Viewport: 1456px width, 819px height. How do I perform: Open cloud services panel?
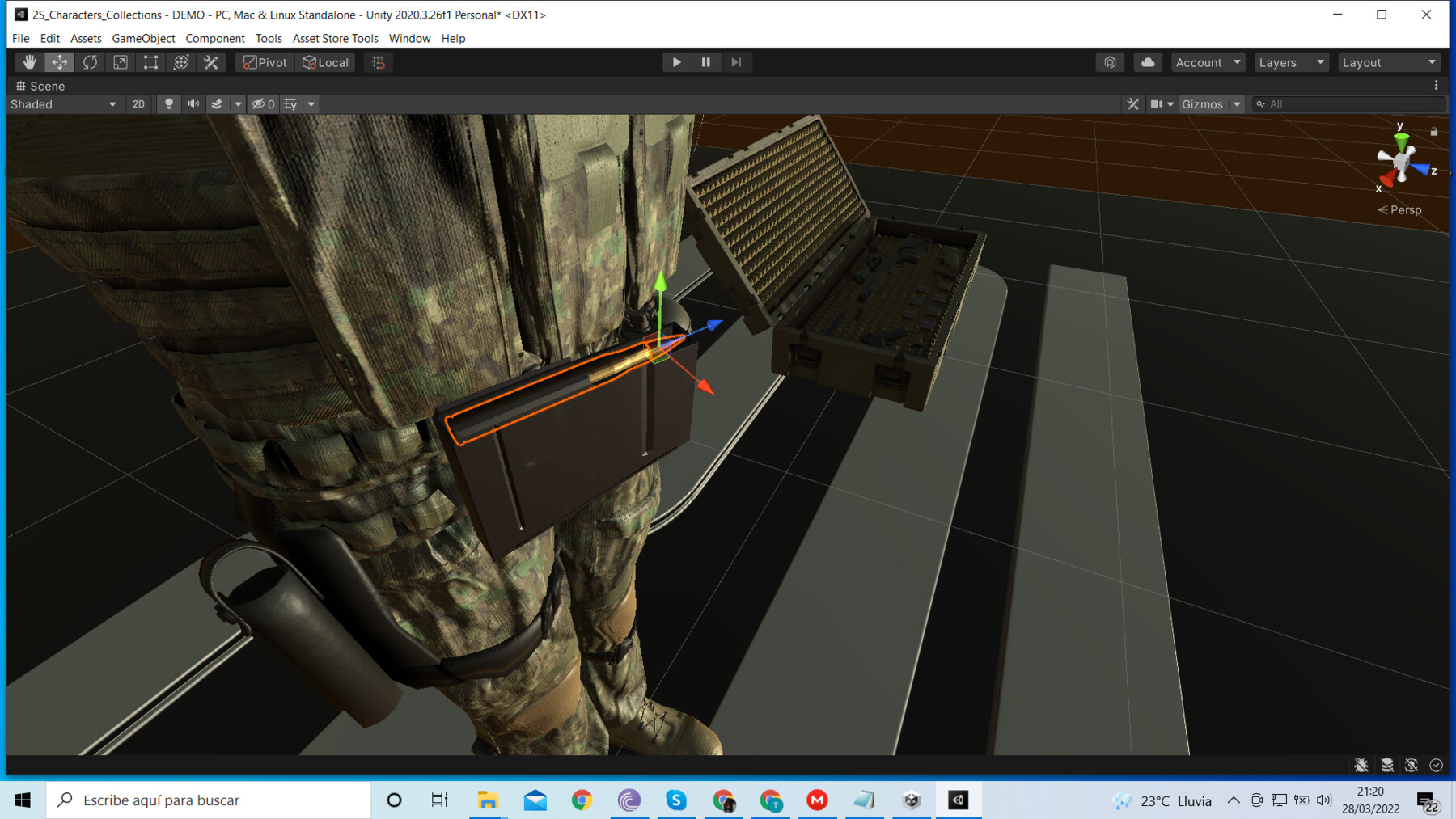point(1148,62)
